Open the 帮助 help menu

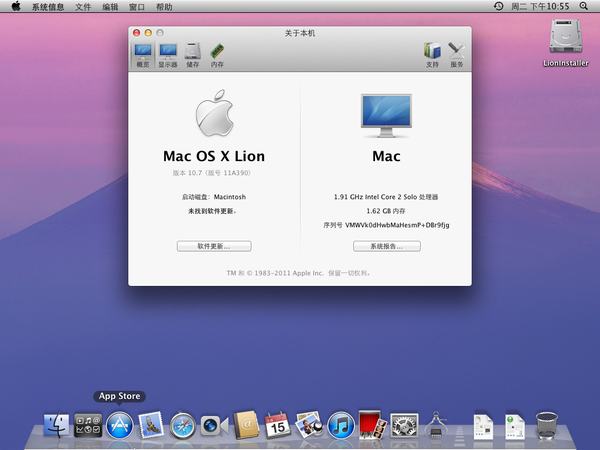pos(164,6)
